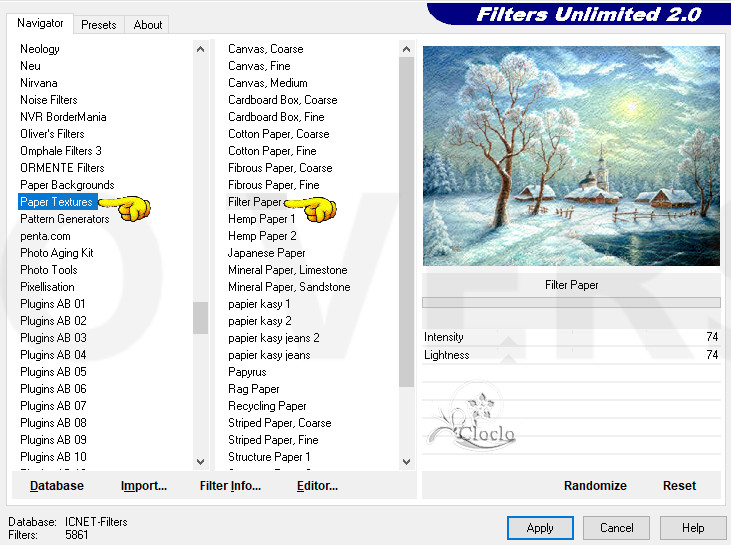Click the category list scroll-up arrow
Viewport: 731px width, 545px height.
click(200, 49)
